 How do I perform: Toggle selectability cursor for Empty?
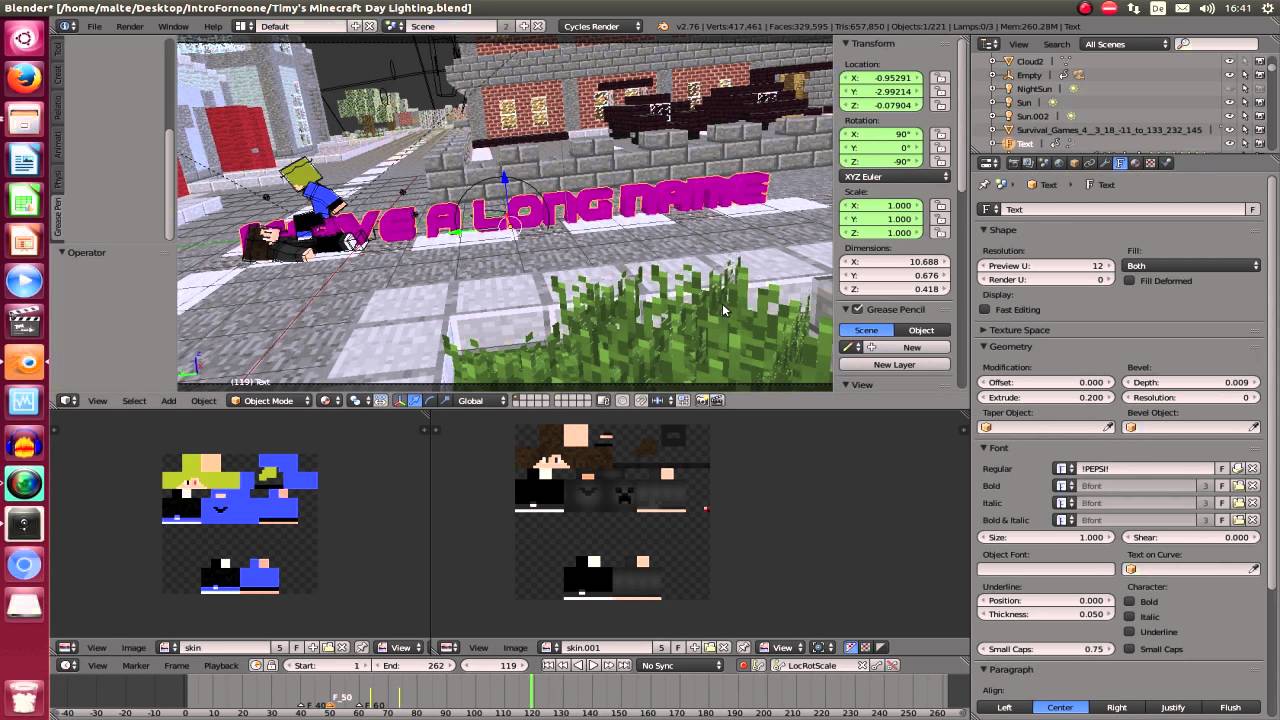(x=1245, y=75)
